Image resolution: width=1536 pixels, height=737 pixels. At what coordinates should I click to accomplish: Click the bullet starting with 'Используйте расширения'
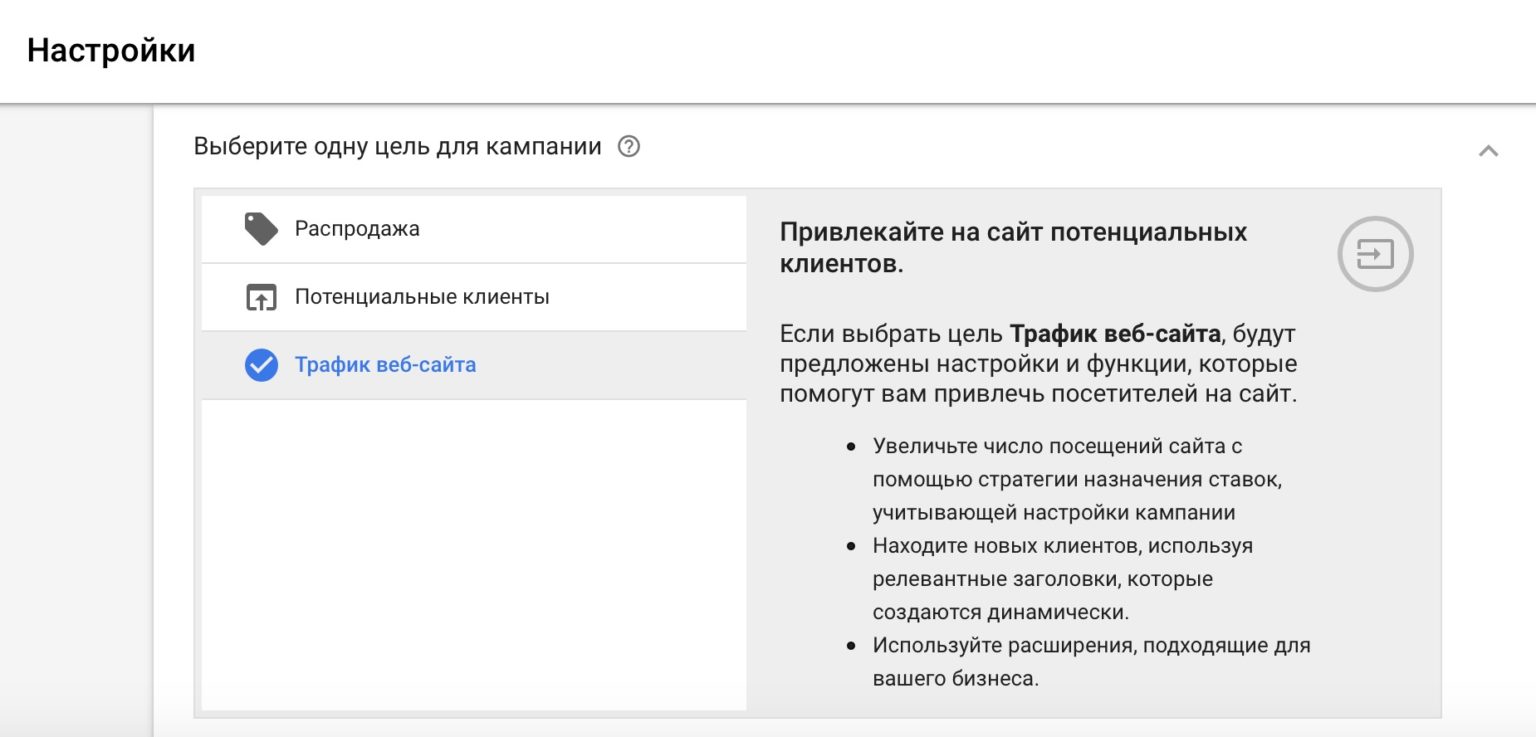pos(1090,646)
